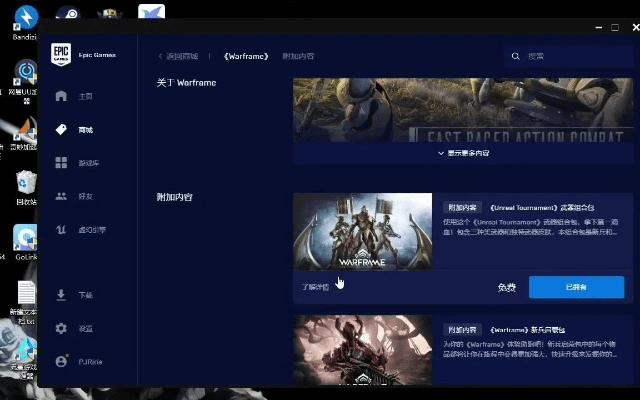Open the second Warframe add-on thumbnail
The height and width of the screenshot is (400, 640).
pos(363,350)
